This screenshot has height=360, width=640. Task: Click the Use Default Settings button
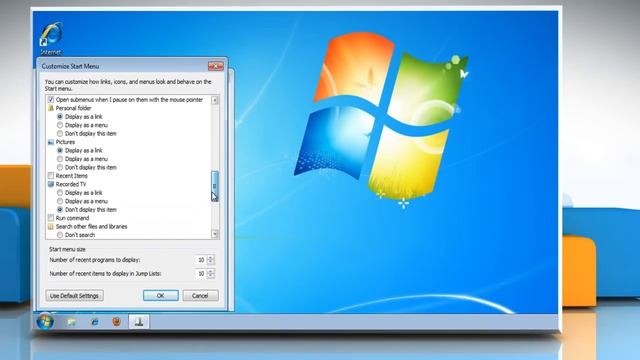[x=74, y=296]
